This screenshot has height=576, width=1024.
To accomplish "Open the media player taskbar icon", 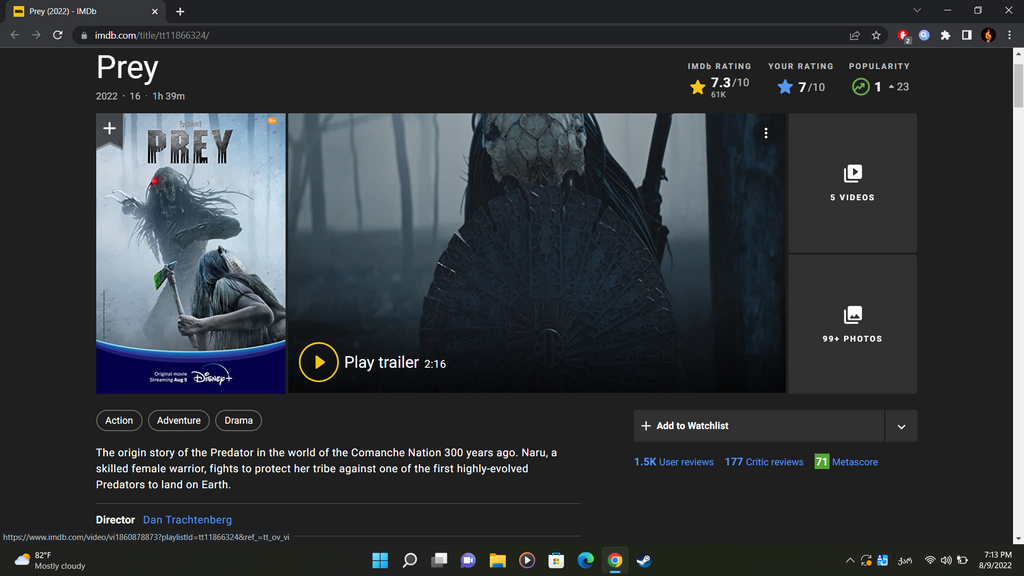I will pos(527,560).
